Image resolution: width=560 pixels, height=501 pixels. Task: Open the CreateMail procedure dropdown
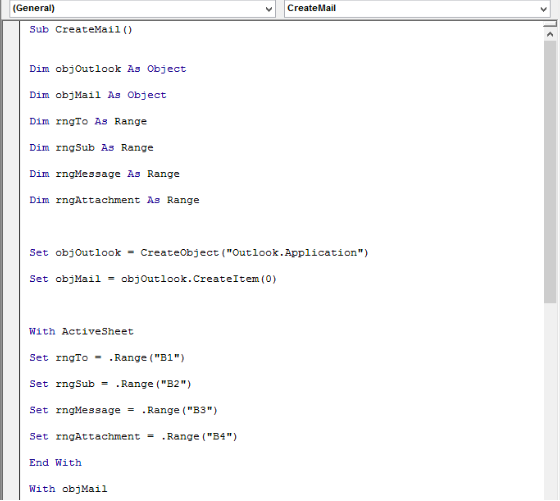[543, 9]
